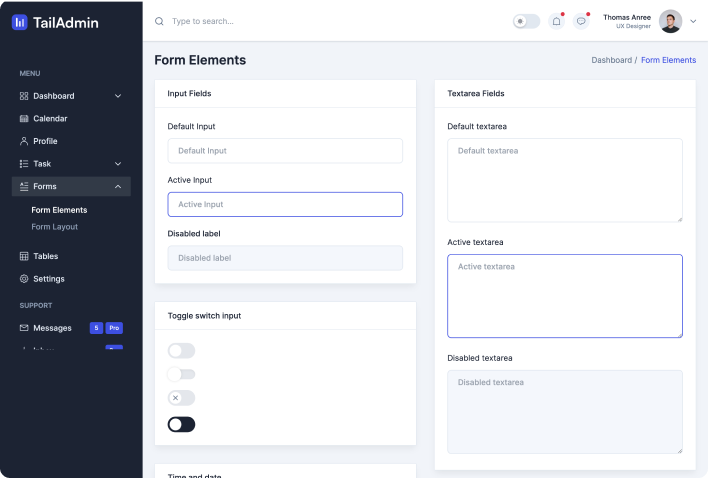708x478 pixels.
Task: Open Messages in the Support section
Action: (52, 328)
